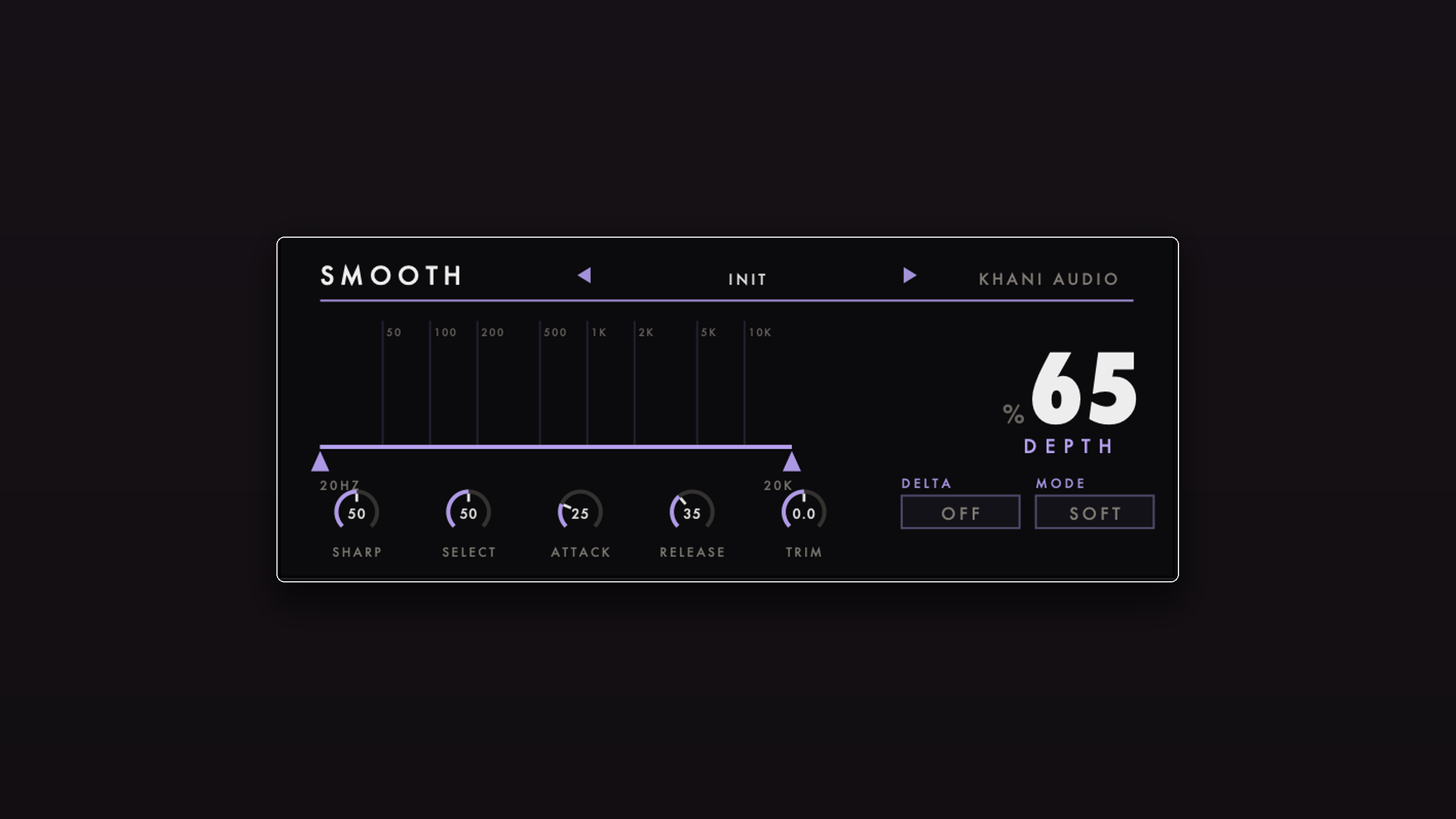Viewport: 1456px width, 819px height.
Task: Click the 500 frequency grid label
Action: point(555,333)
